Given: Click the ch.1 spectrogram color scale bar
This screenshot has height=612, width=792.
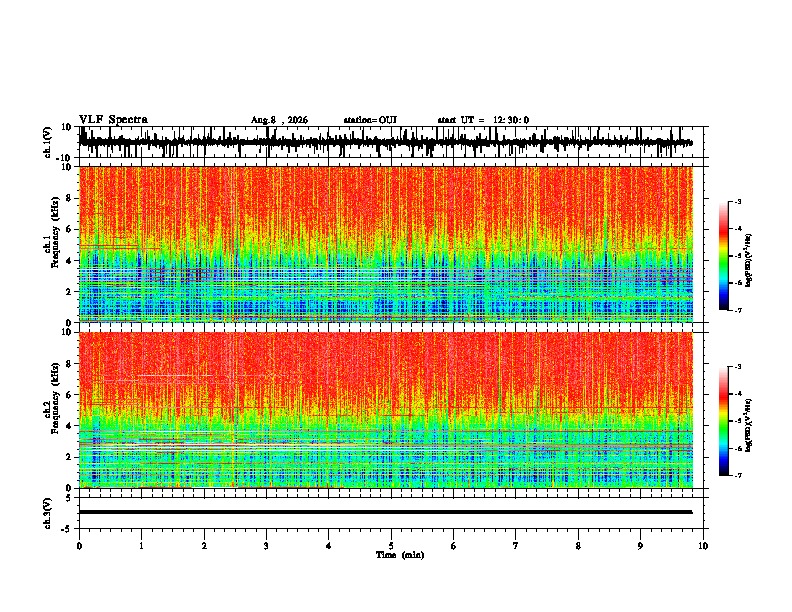Looking at the screenshot, I should pos(723,256).
